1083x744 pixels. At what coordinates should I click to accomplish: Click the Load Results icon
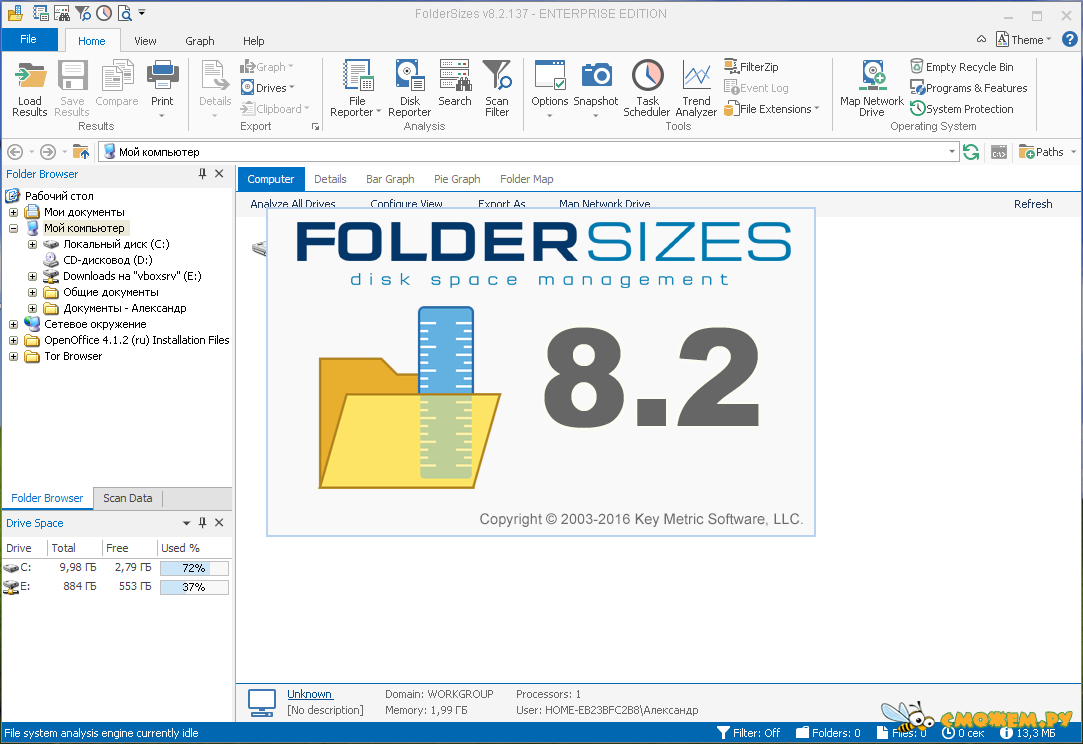pyautogui.click(x=30, y=78)
